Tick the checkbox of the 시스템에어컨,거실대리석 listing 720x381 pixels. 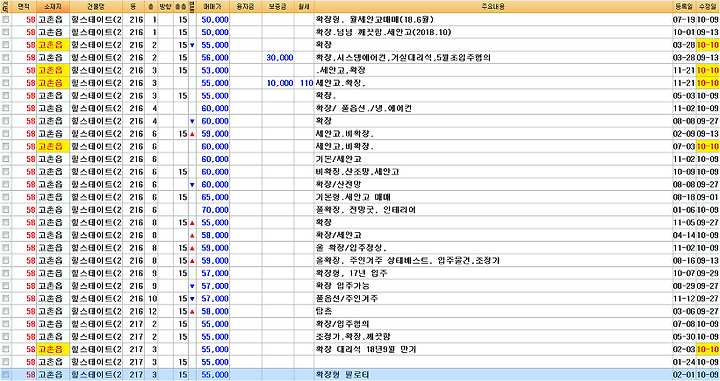click(6, 58)
